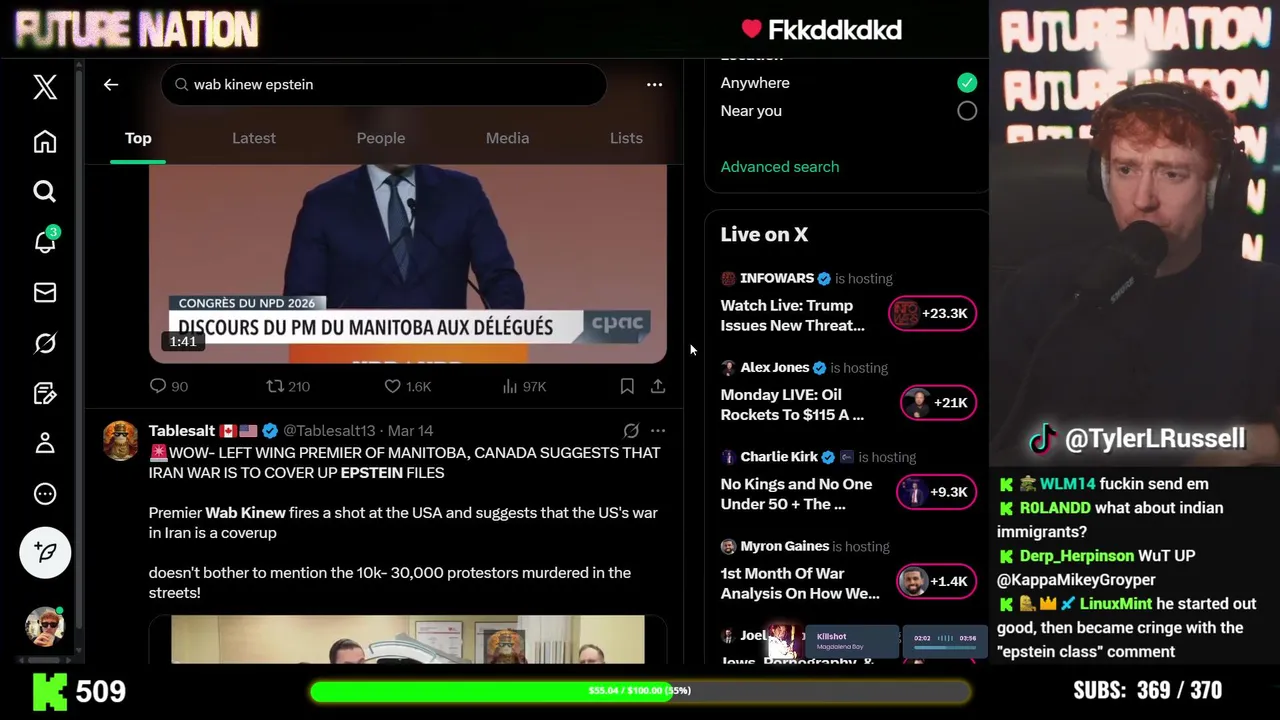The image size is (1280, 720).
Task: Switch to the Top tab
Action: click(x=138, y=138)
